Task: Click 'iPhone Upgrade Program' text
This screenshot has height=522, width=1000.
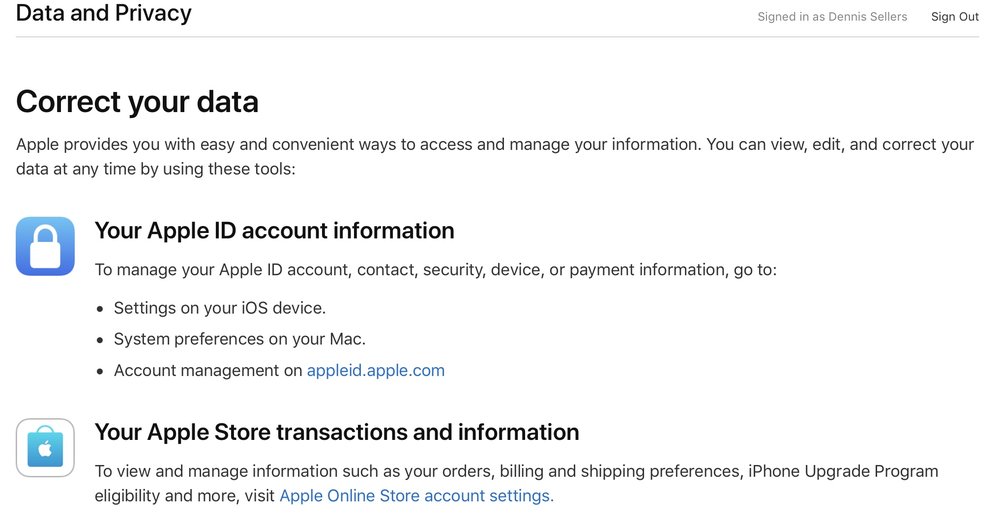Action: point(843,472)
